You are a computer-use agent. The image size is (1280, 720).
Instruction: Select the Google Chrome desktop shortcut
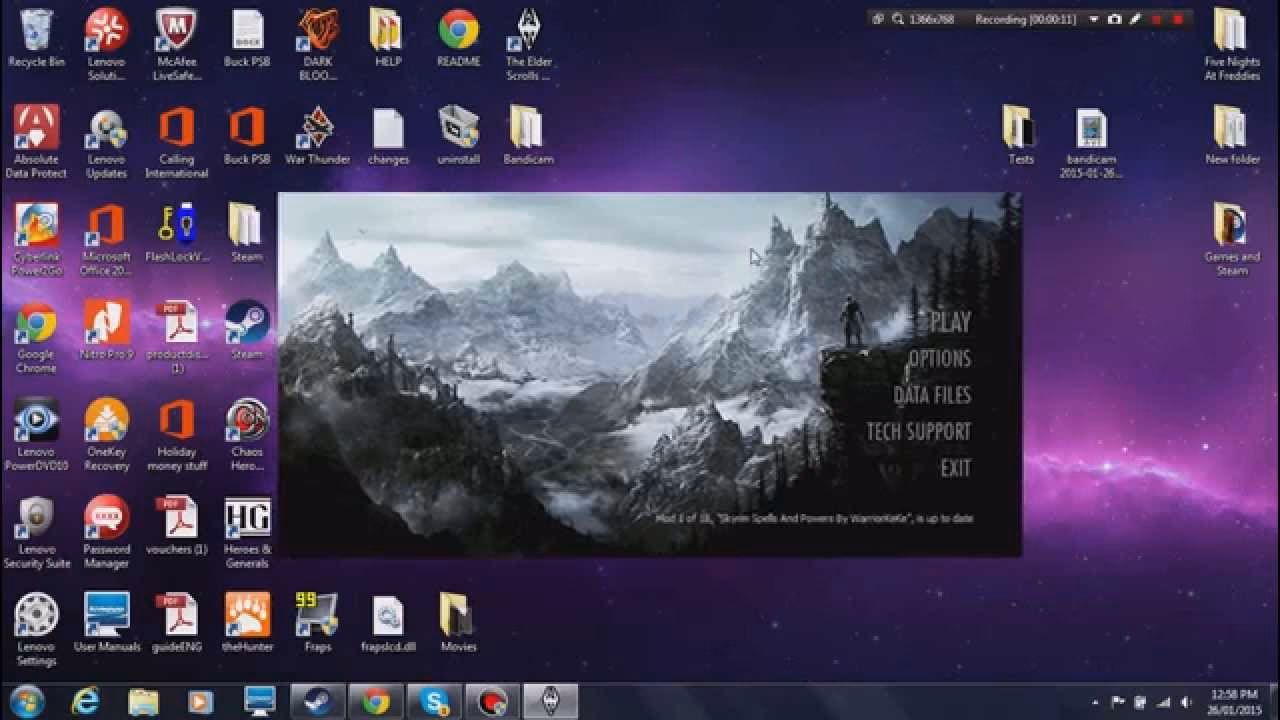pos(36,337)
